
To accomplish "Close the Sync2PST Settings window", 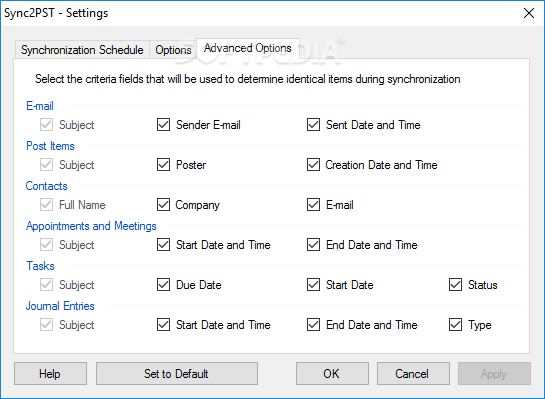I will tap(529, 13).
